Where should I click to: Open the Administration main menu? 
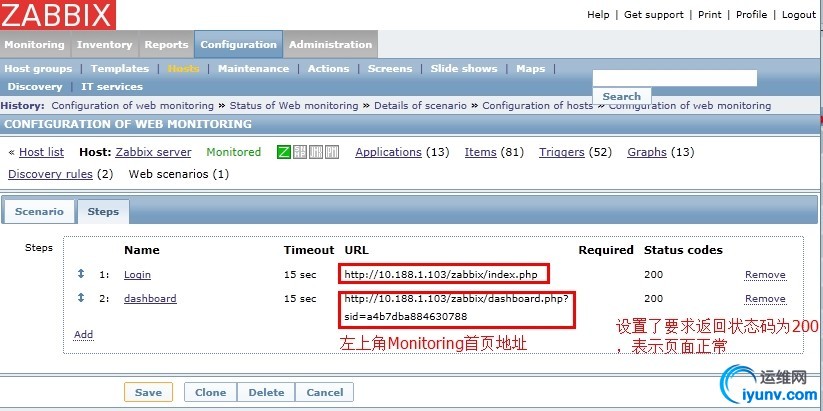click(x=330, y=45)
